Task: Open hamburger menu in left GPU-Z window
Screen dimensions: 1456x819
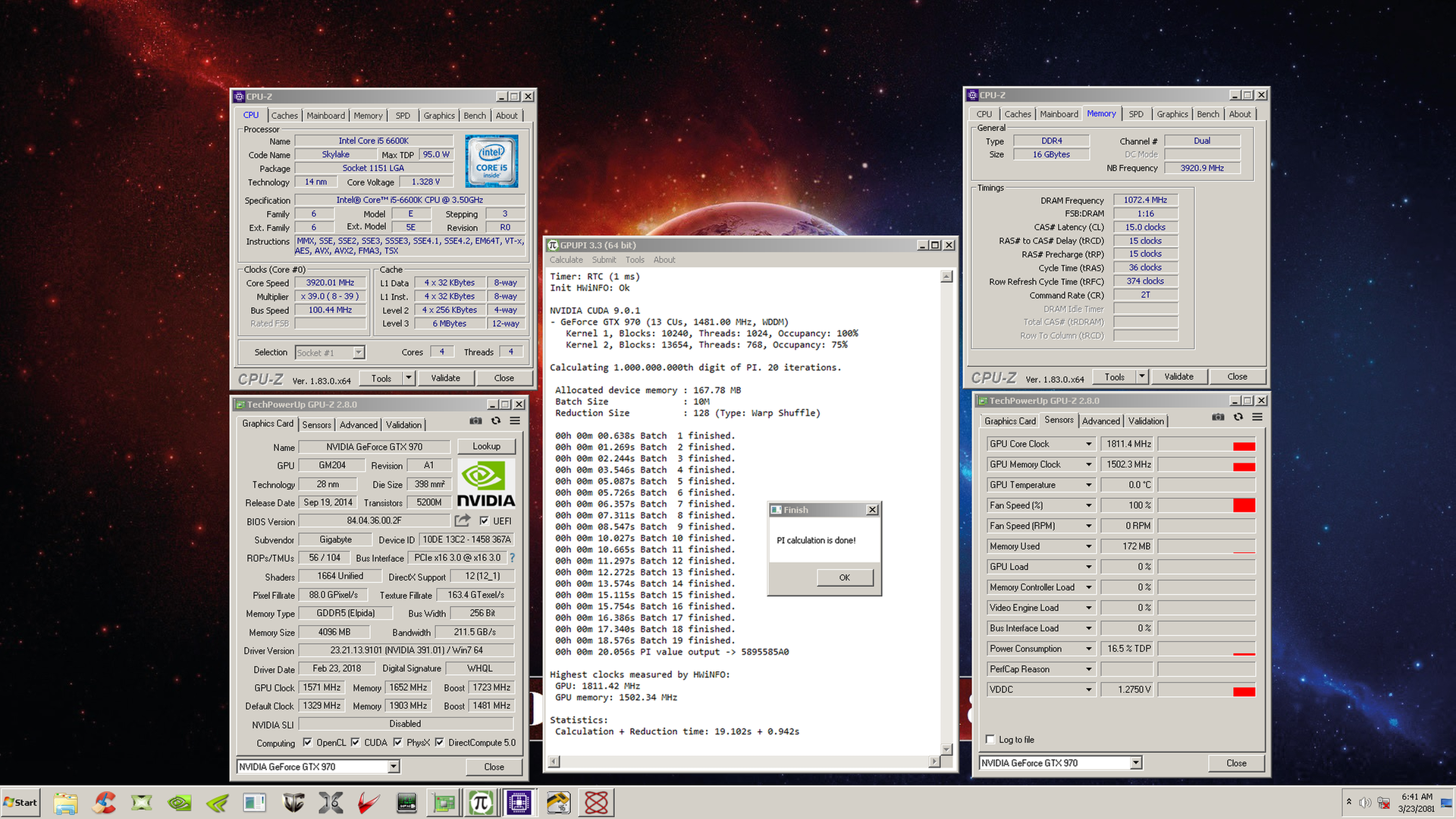Action: coord(515,421)
